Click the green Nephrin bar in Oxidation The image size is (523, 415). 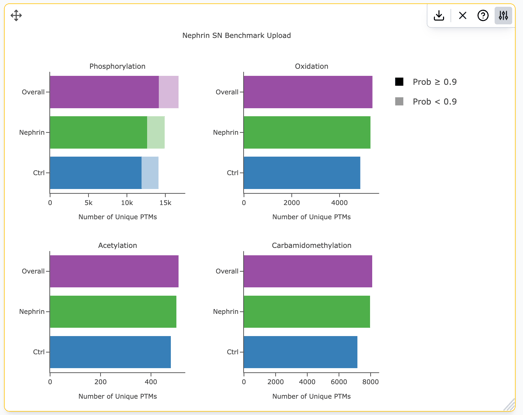(307, 132)
